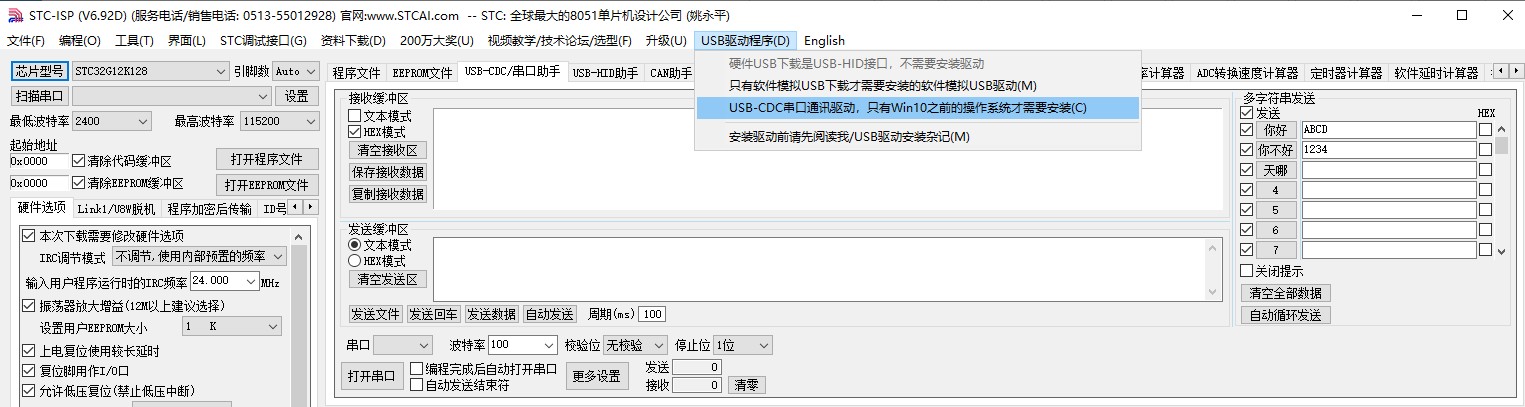Open the 资料下载(D) menu
1525x407 pixels.
pos(353,41)
